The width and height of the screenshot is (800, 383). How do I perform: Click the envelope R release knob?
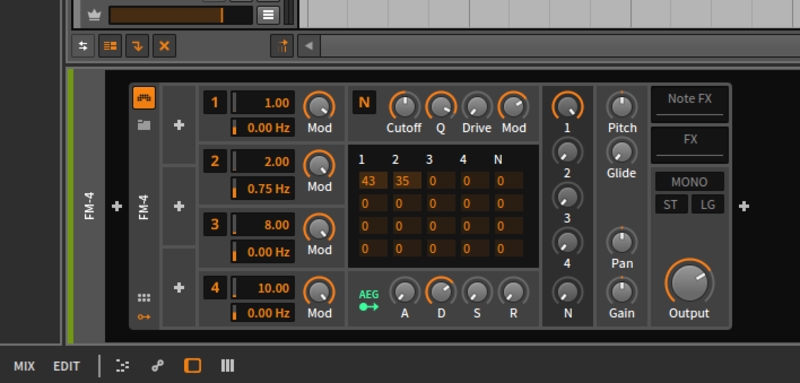[513, 292]
